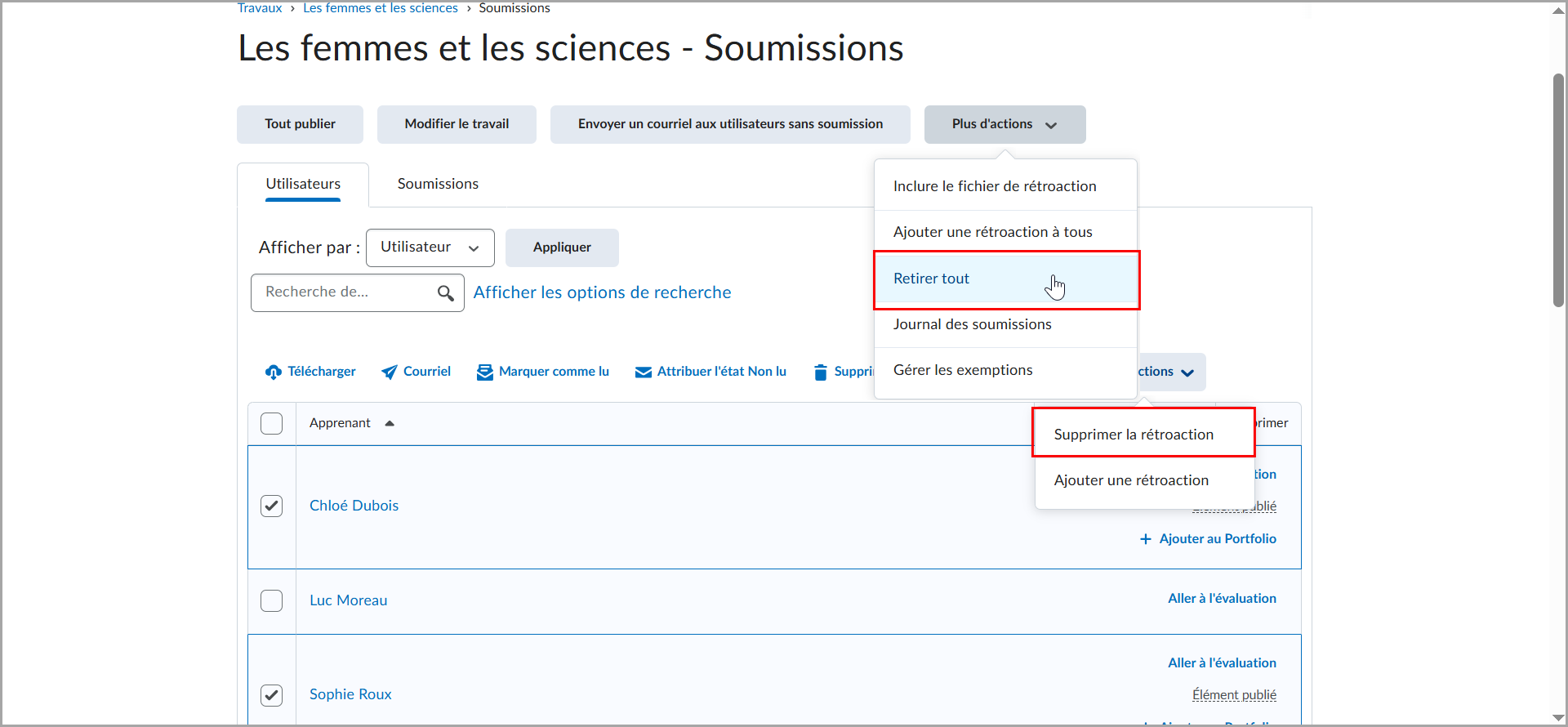Screen dimensions: 1568x727
Task: Open Luc Moreau learner link
Action: 348,600
